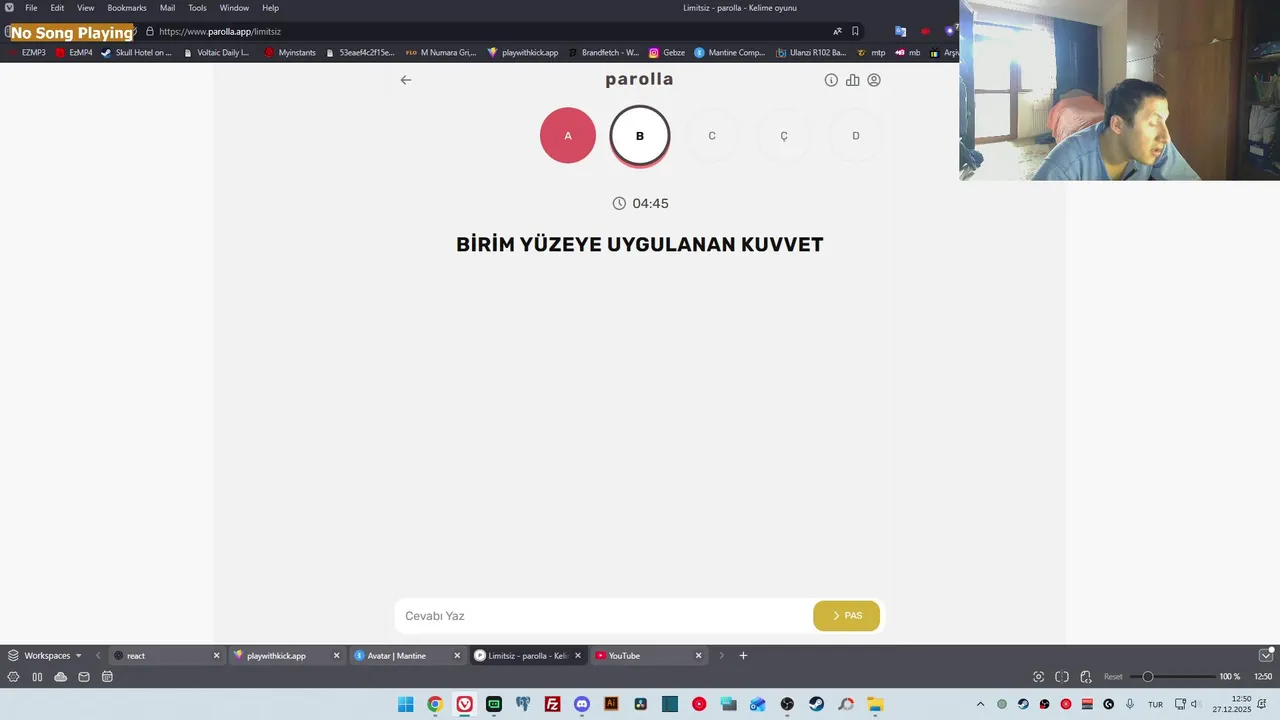Screen dimensions: 1280x720
Task: Open the EzMP4 bookmark
Action: (74, 53)
